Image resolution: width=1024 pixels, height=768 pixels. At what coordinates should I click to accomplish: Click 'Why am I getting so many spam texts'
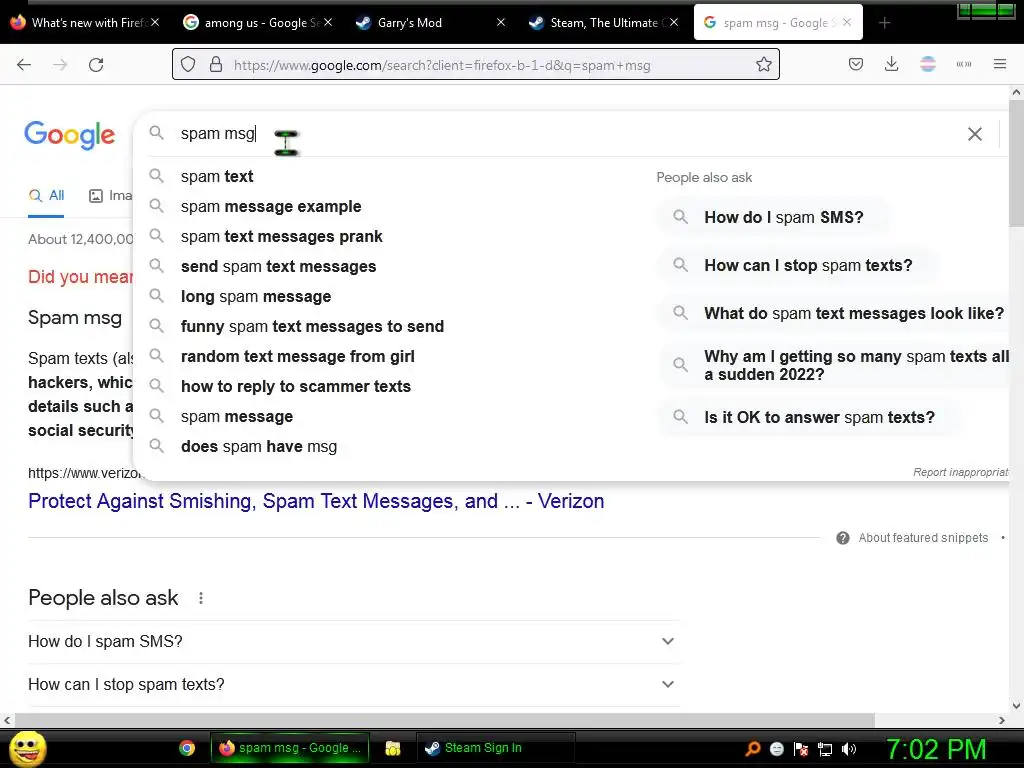tap(835, 365)
